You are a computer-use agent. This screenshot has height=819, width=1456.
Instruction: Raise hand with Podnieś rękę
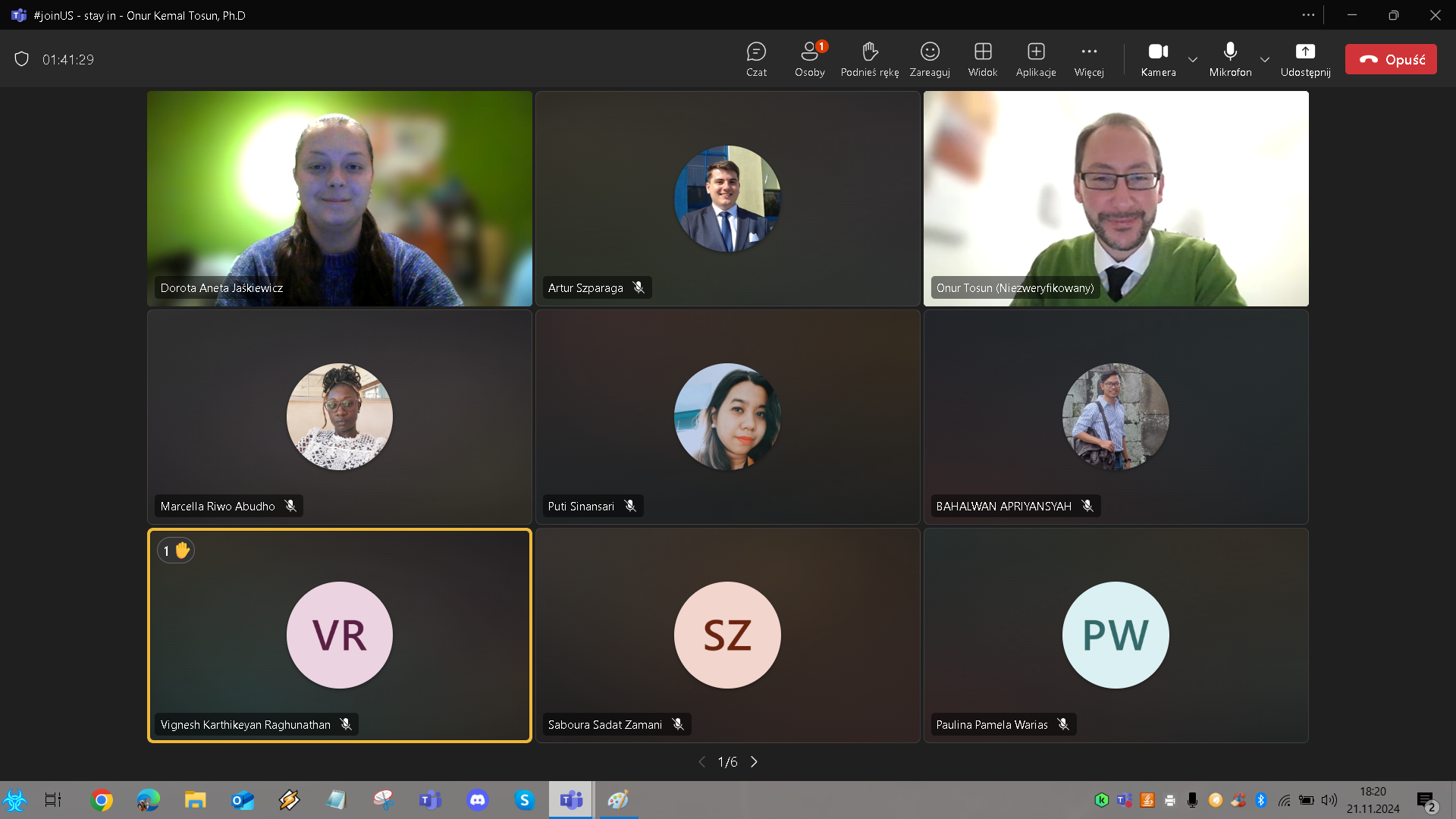869,59
